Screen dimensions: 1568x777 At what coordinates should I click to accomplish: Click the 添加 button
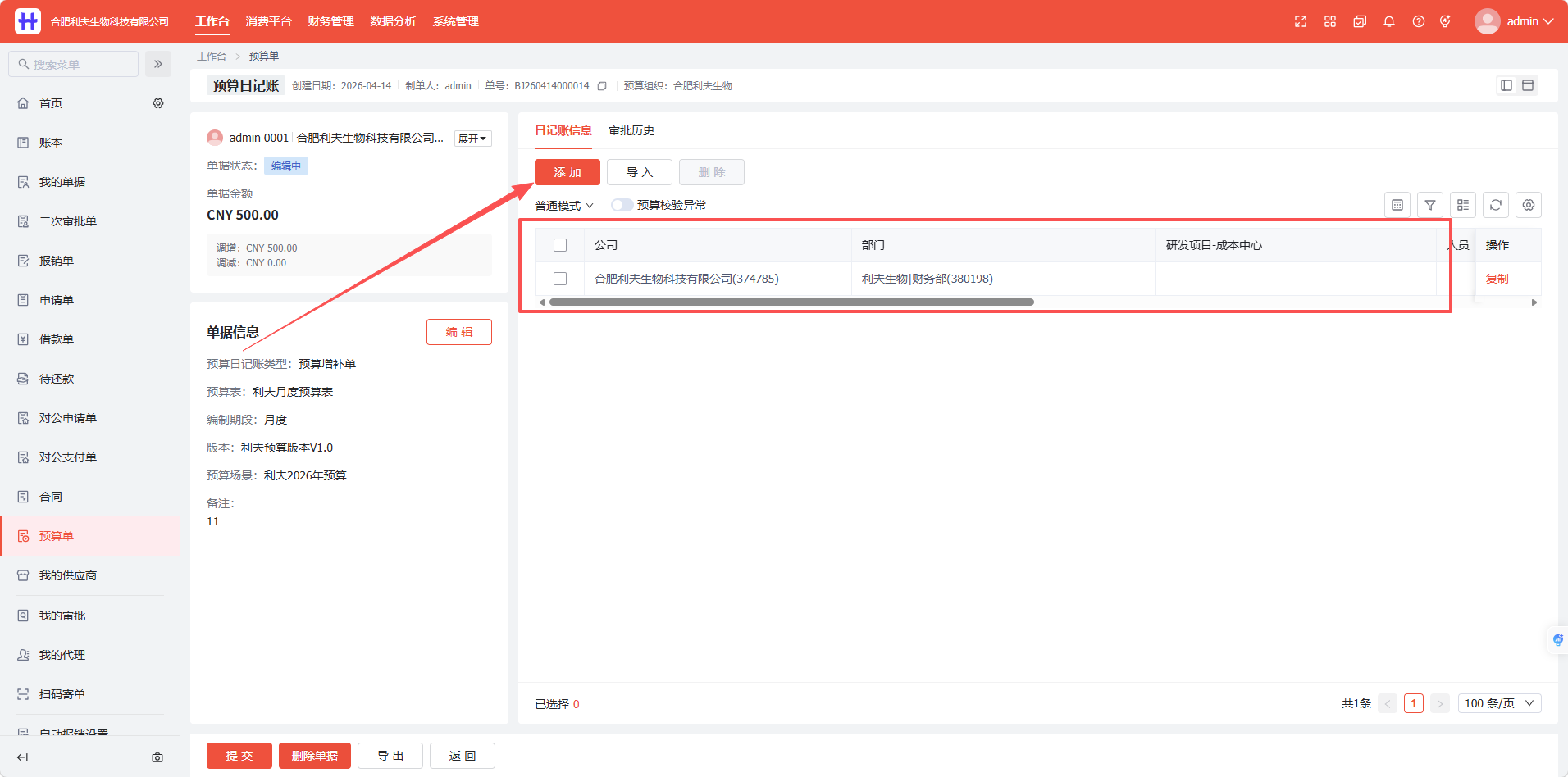567,172
